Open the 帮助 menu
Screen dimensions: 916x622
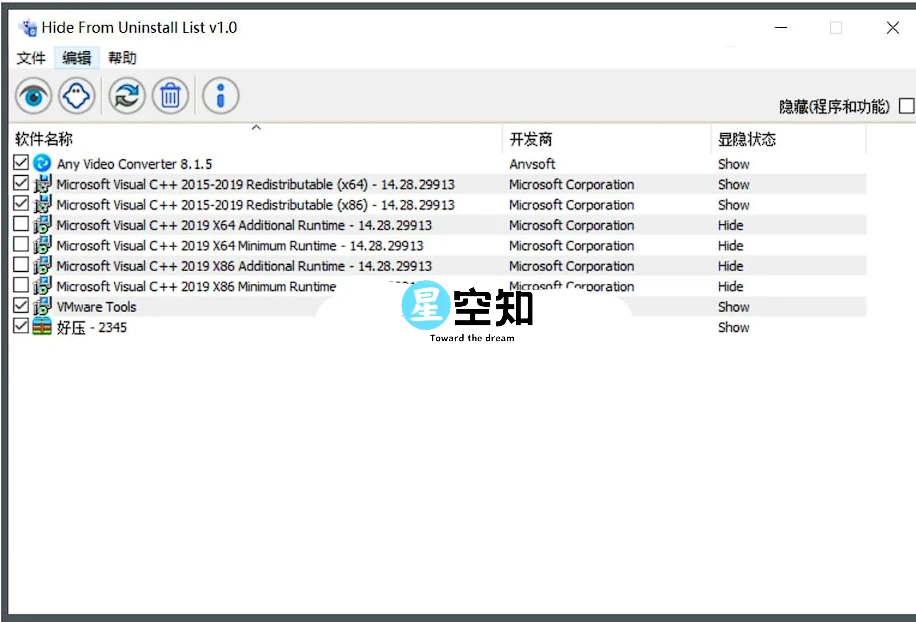(x=121, y=58)
